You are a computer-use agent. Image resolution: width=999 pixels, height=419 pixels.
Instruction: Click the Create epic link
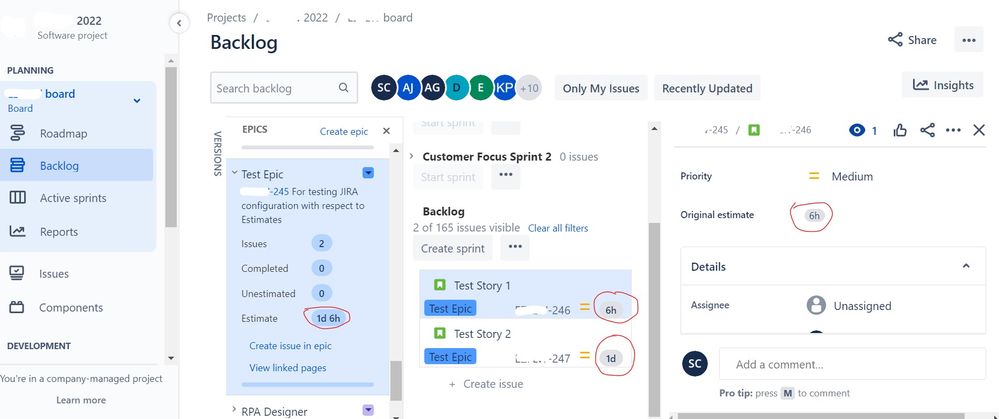point(344,131)
